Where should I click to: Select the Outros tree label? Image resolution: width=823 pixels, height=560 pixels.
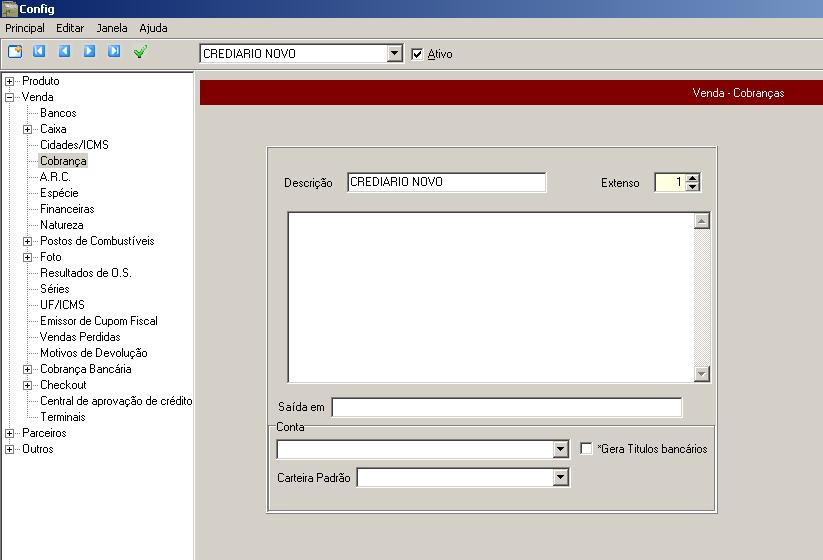coord(38,449)
